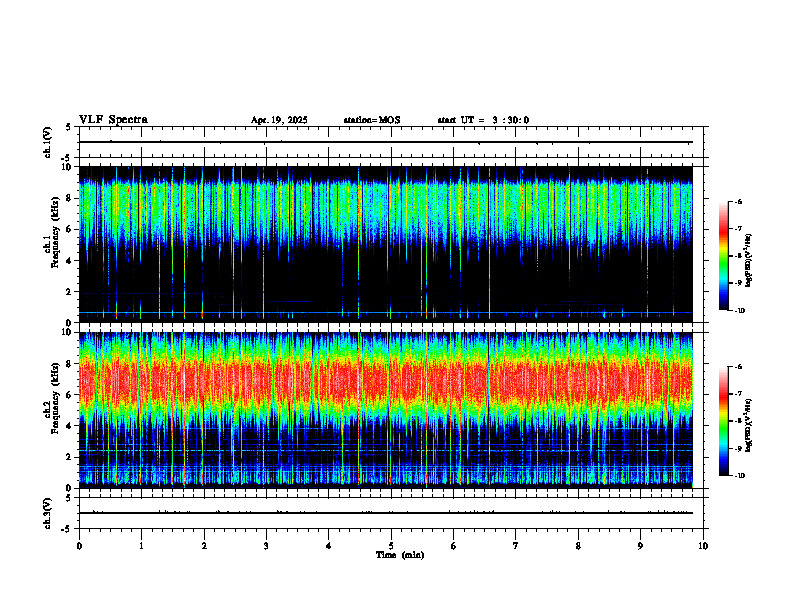Select the "7" tick on the time axis
Screen dimensions: 792x612
point(516,546)
